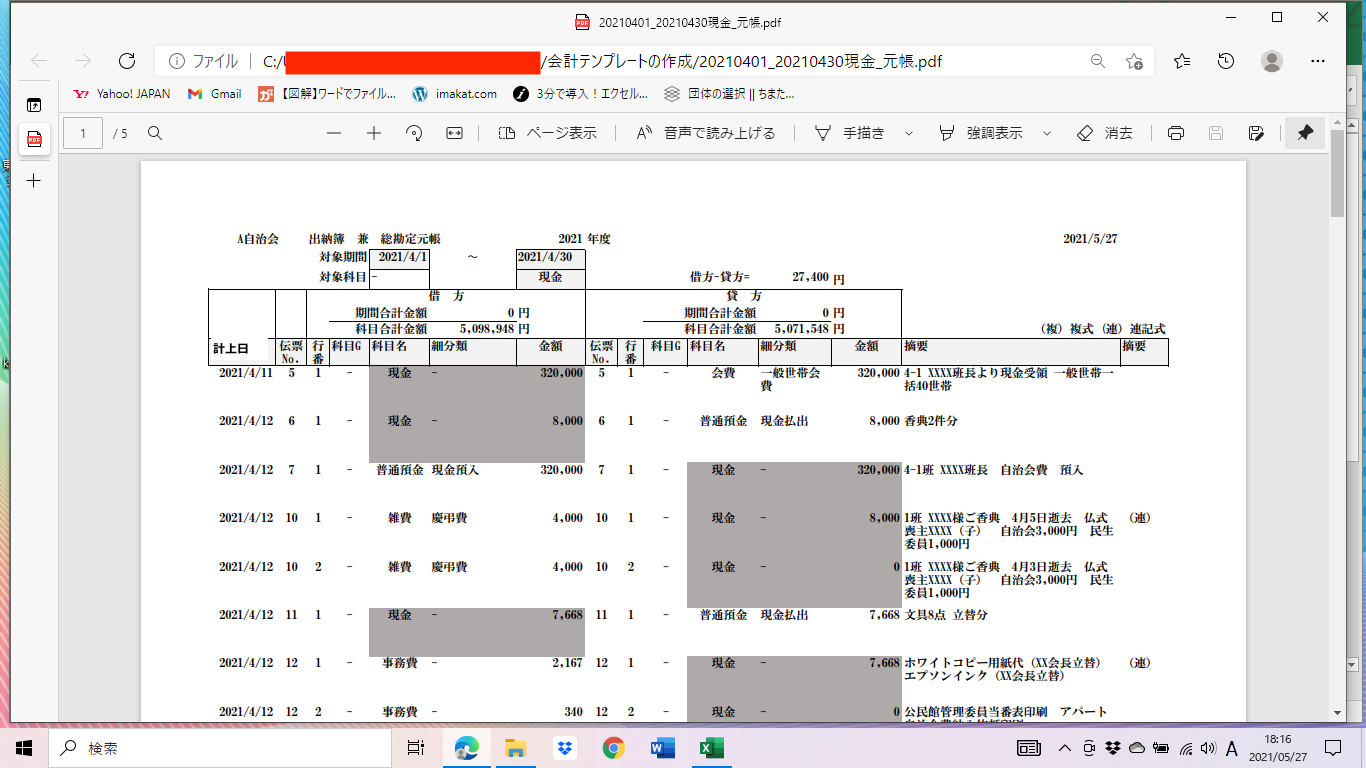
Task: Open the PDF search magnifier
Action: point(155,133)
